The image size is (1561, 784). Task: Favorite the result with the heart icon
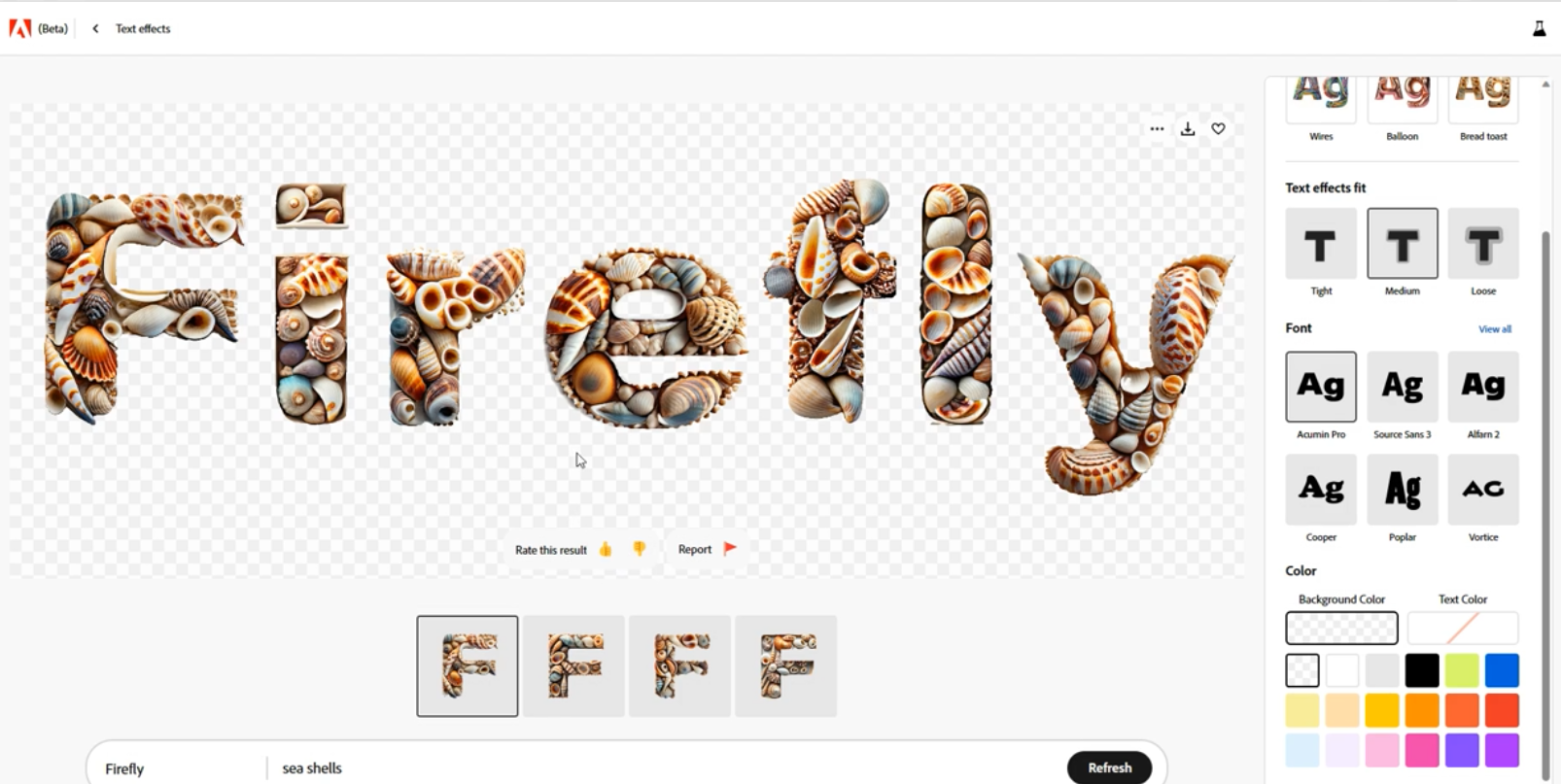pyautogui.click(x=1218, y=128)
